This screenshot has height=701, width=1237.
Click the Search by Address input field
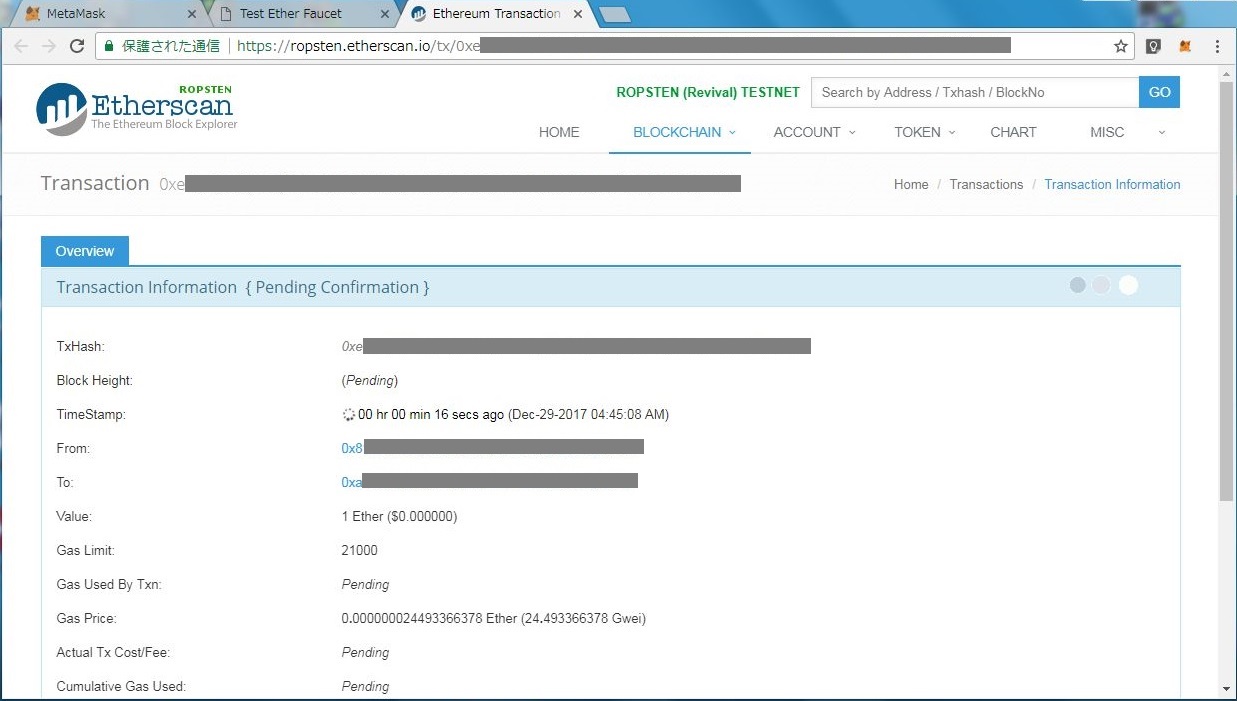pyautogui.click(x=974, y=92)
